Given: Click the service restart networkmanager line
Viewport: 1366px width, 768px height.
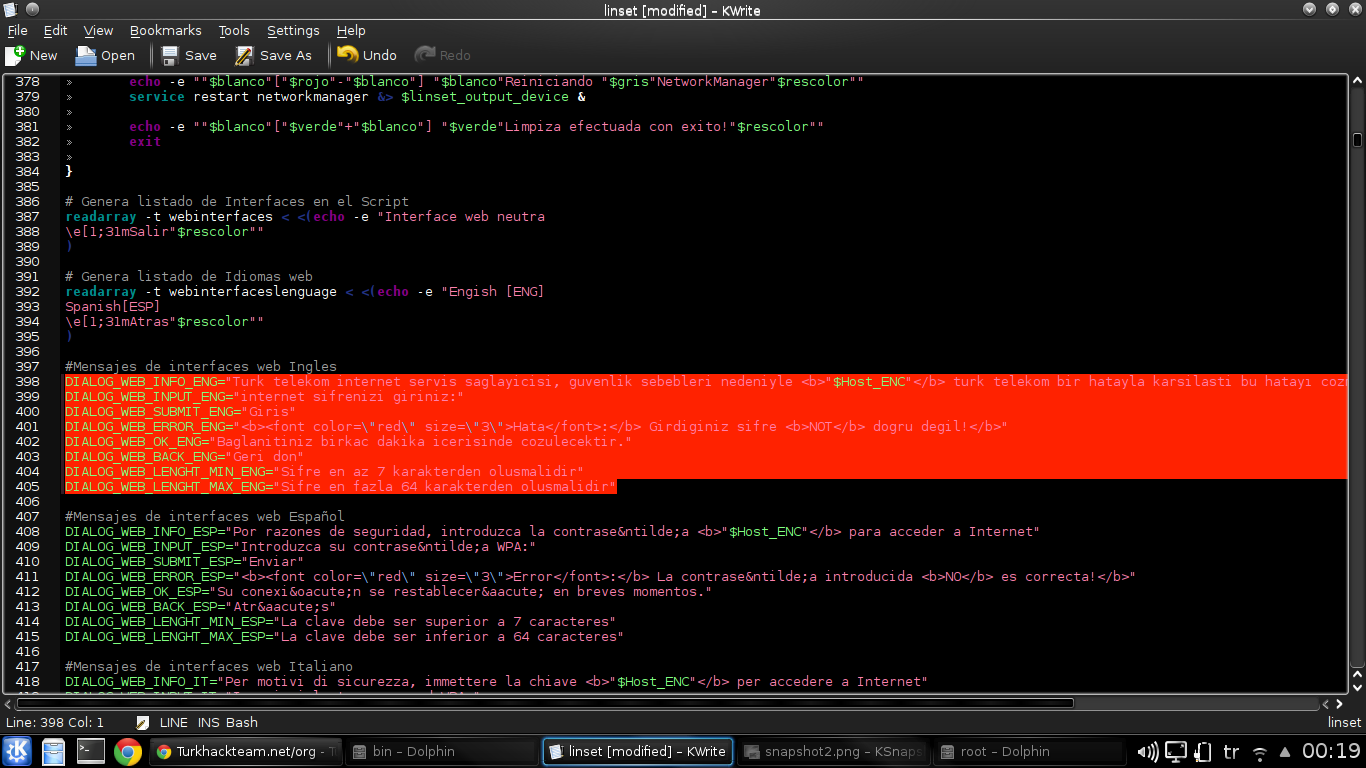Looking at the screenshot, I should coord(357,97).
